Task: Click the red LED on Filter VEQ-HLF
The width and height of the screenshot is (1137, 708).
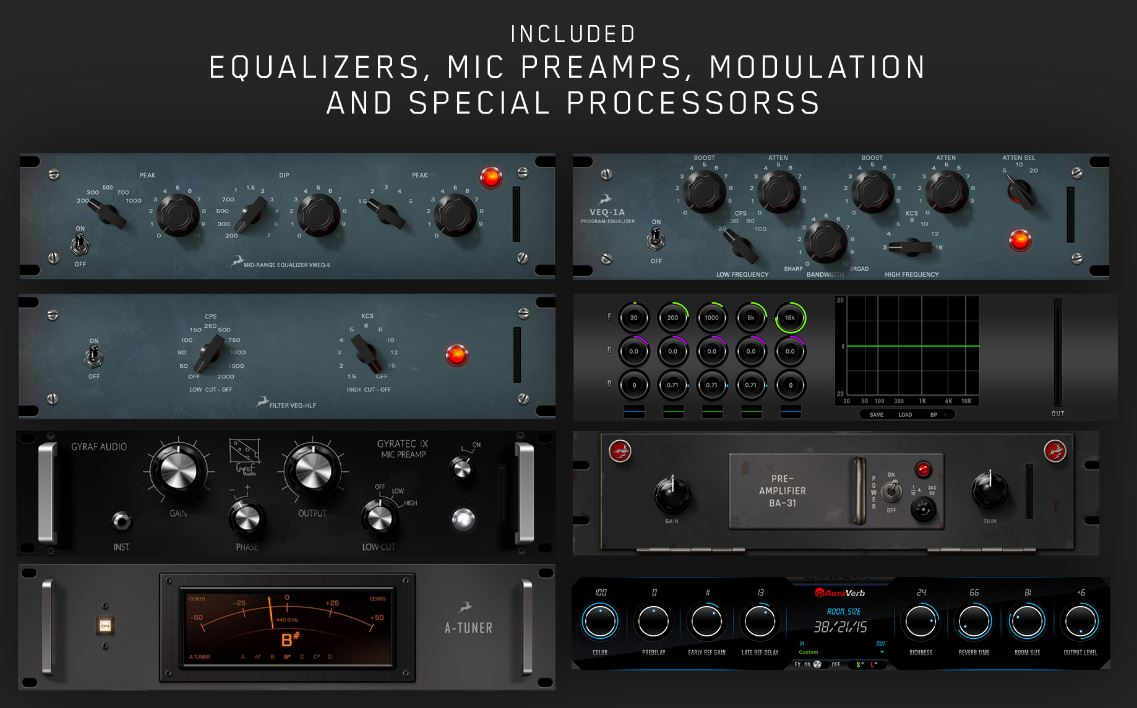Action: pyautogui.click(x=456, y=355)
